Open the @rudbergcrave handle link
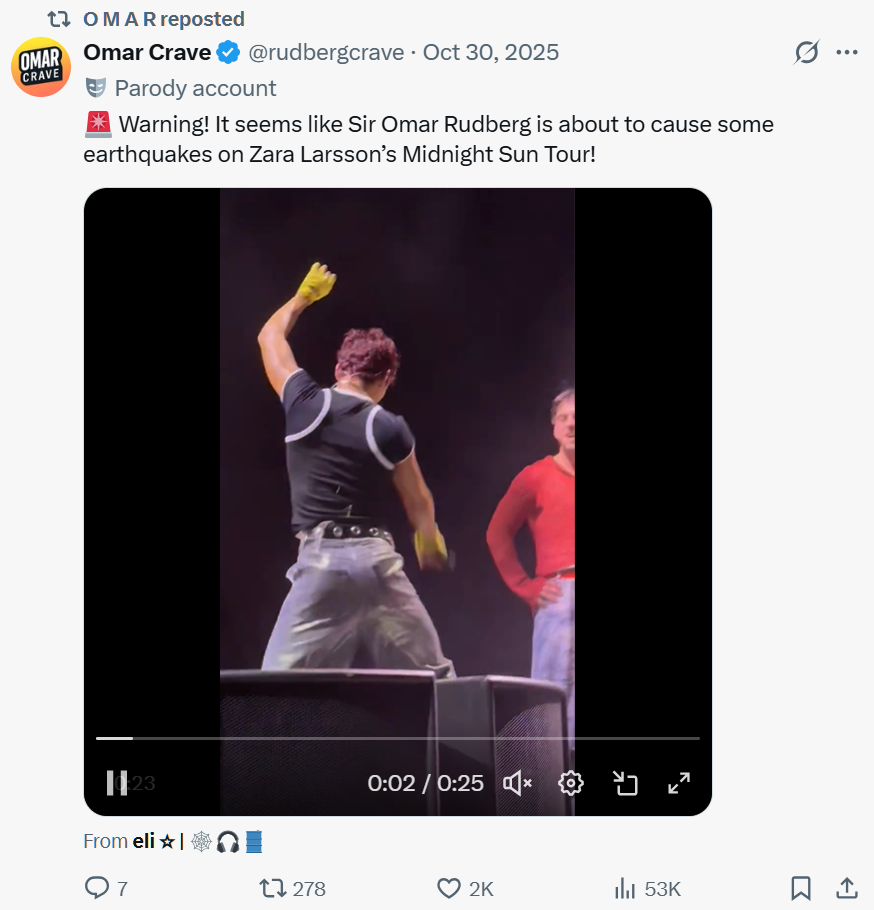 click(x=326, y=52)
